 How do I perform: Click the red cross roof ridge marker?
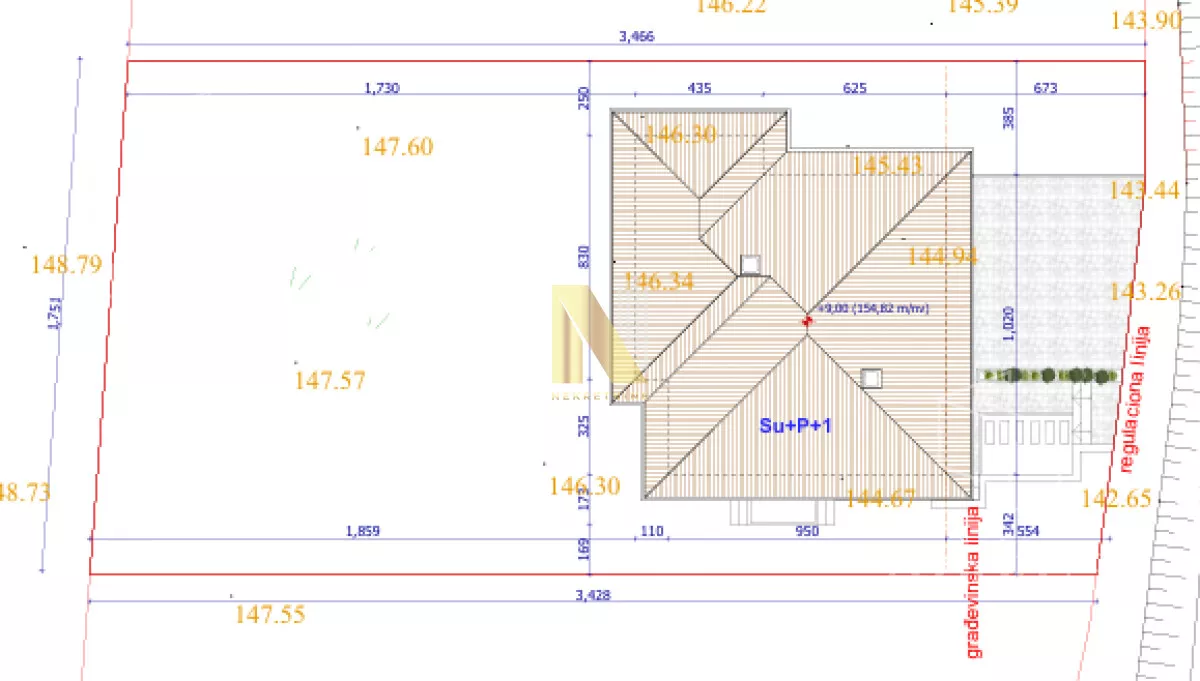(808, 321)
